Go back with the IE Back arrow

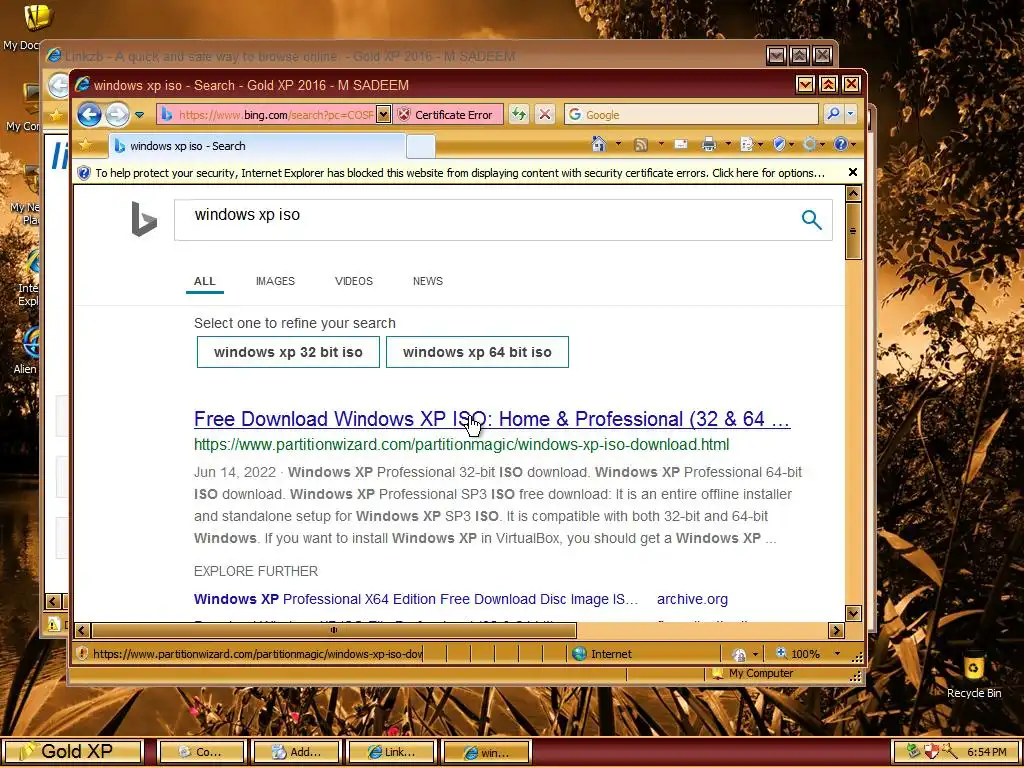[89, 115]
